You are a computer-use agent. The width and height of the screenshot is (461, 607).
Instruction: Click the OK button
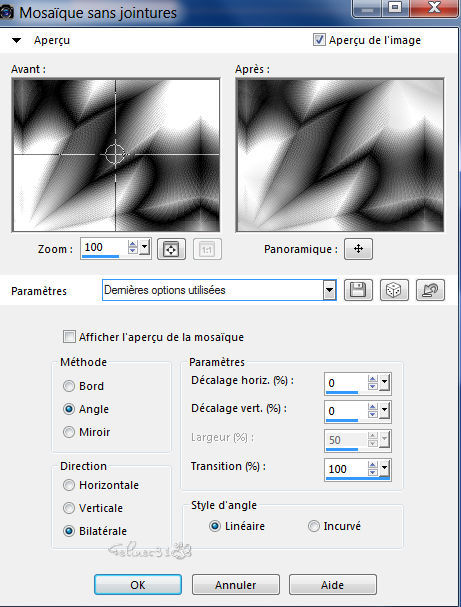coord(138,585)
